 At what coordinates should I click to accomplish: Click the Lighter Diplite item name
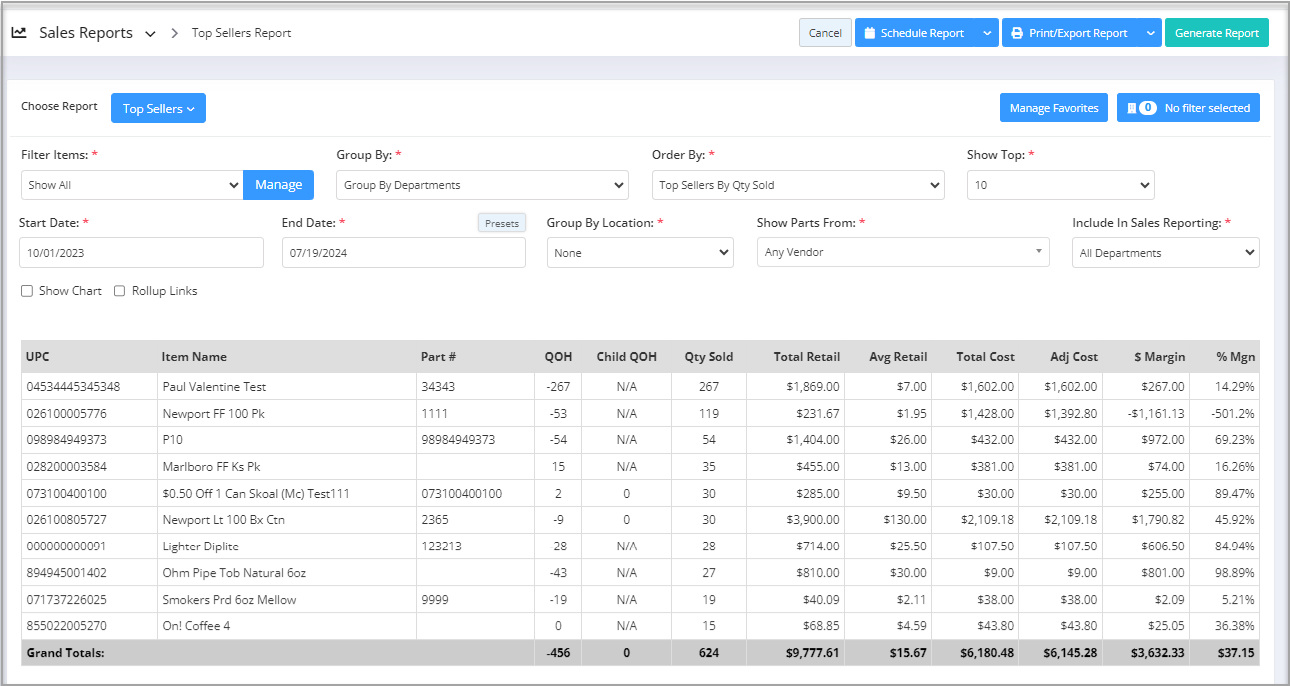point(200,547)
